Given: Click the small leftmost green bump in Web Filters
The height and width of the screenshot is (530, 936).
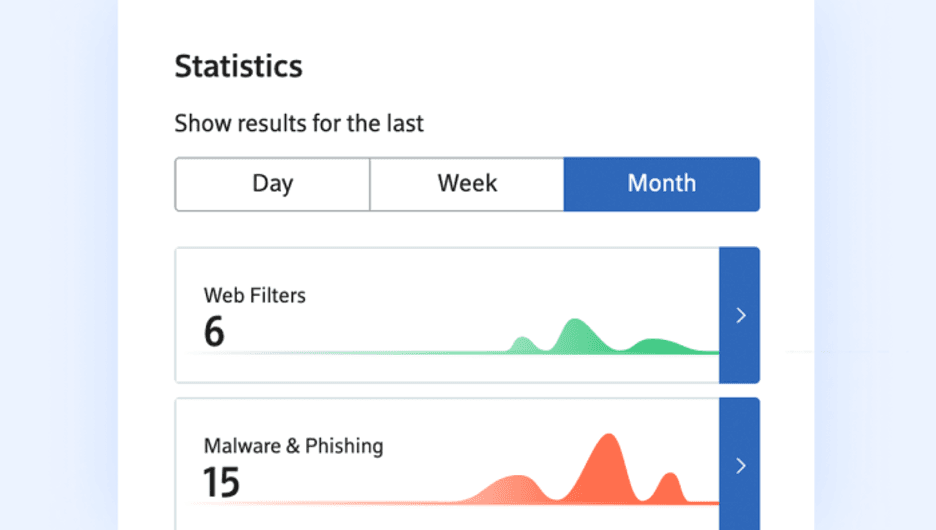Looking at the screenshot, I should pos(521,345).
